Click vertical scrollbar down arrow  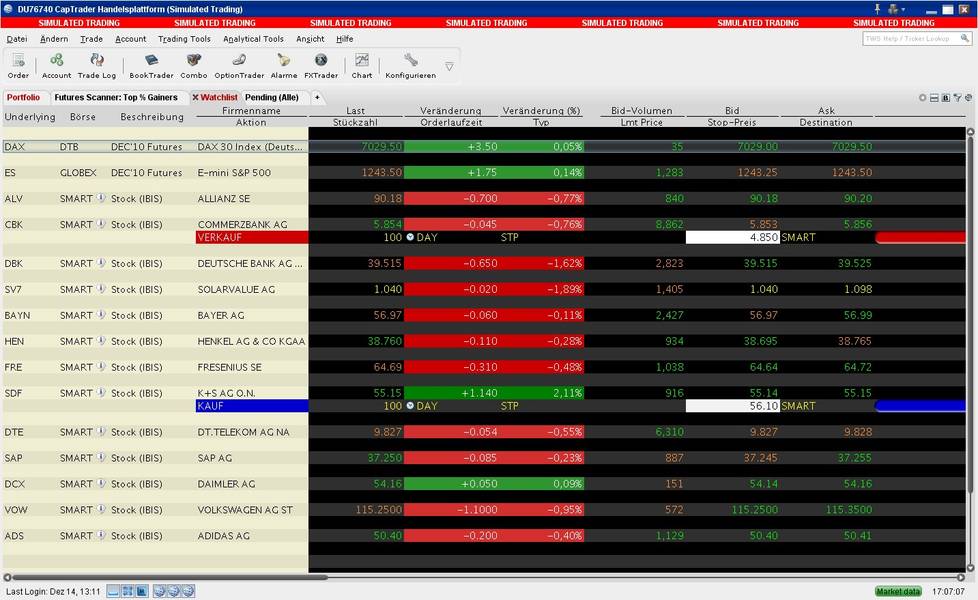[x=971, y=568]
